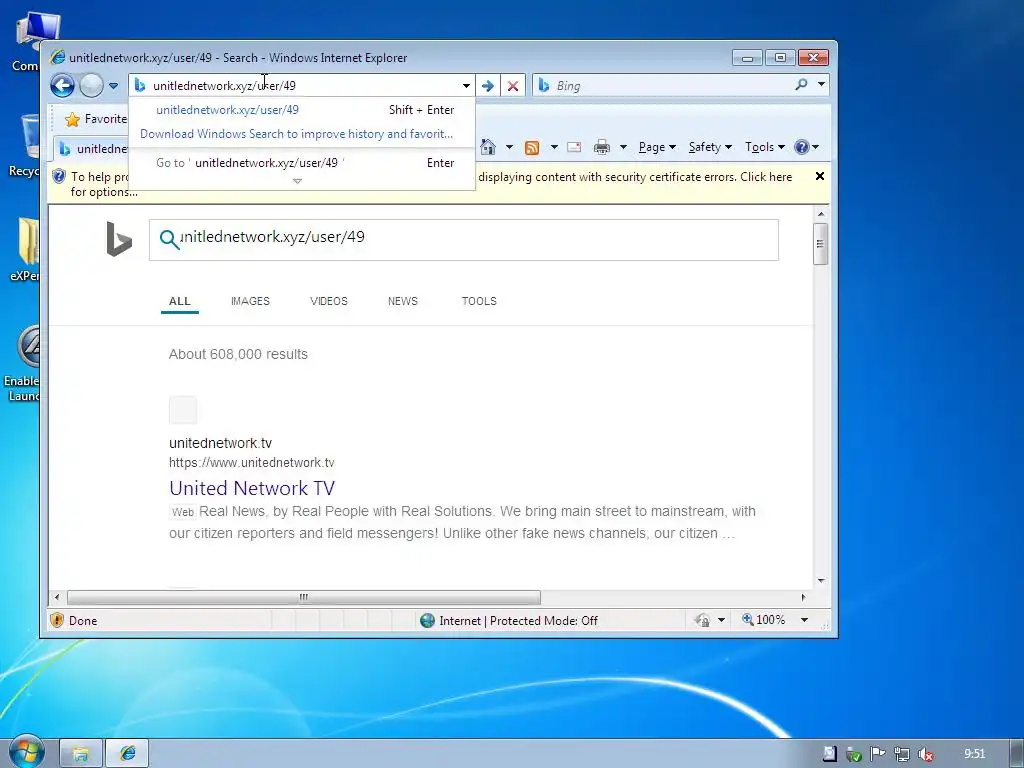This screenshot has height=768, width=1024.
Task: Open search provider options dropdown
Action: [821, 85]
